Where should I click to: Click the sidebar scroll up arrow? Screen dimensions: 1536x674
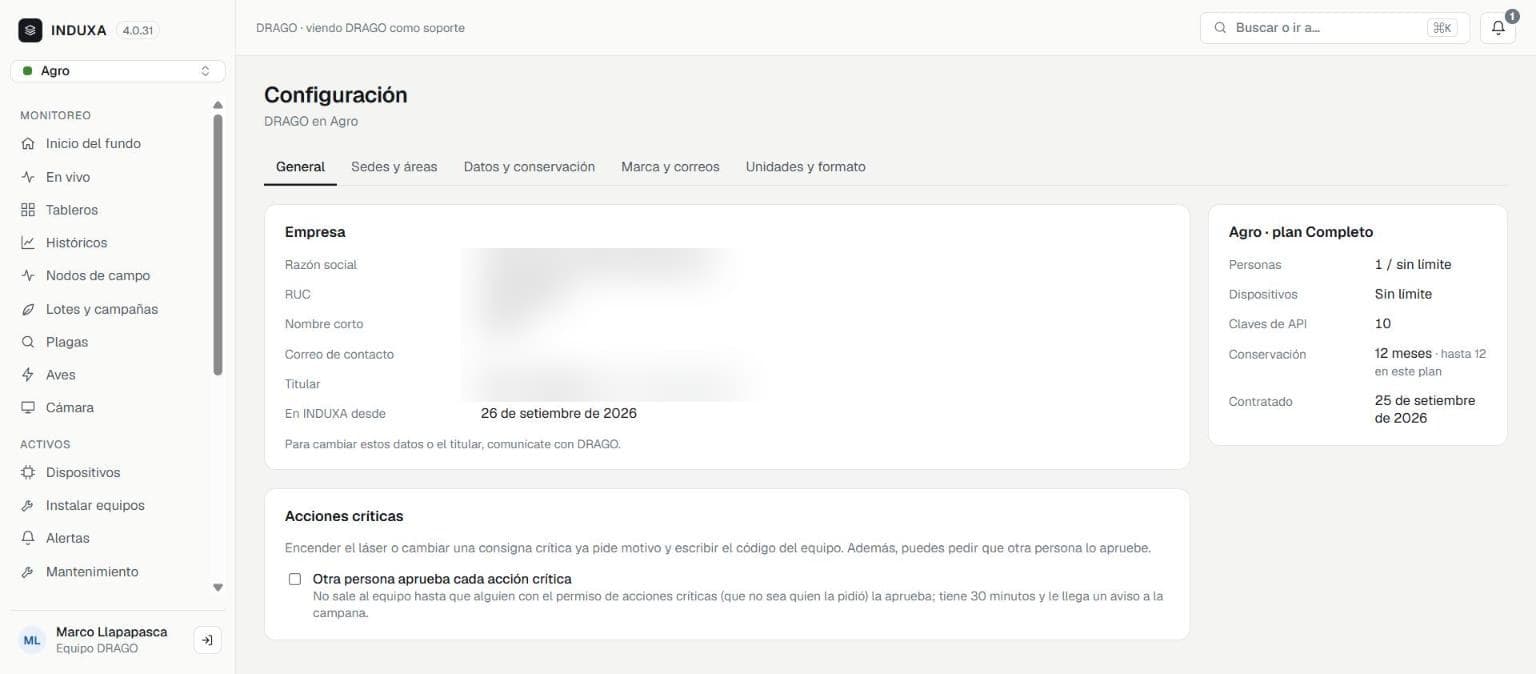[x=218, y=105]
